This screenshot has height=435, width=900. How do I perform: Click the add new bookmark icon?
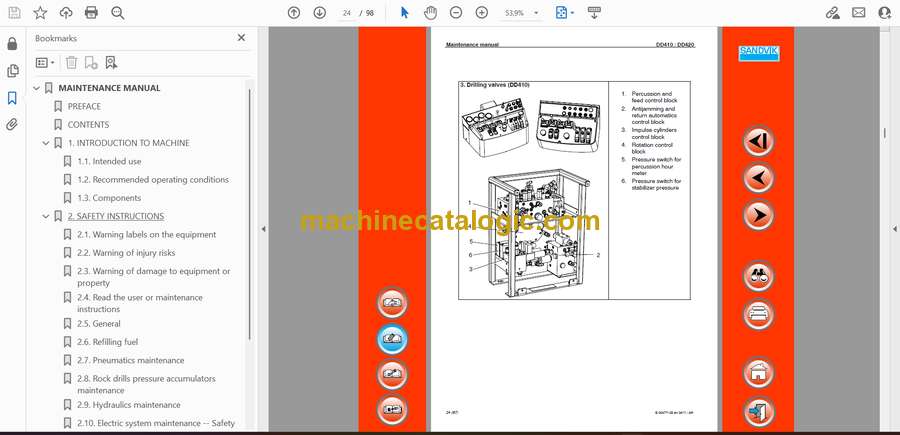[x=91, y=63]
